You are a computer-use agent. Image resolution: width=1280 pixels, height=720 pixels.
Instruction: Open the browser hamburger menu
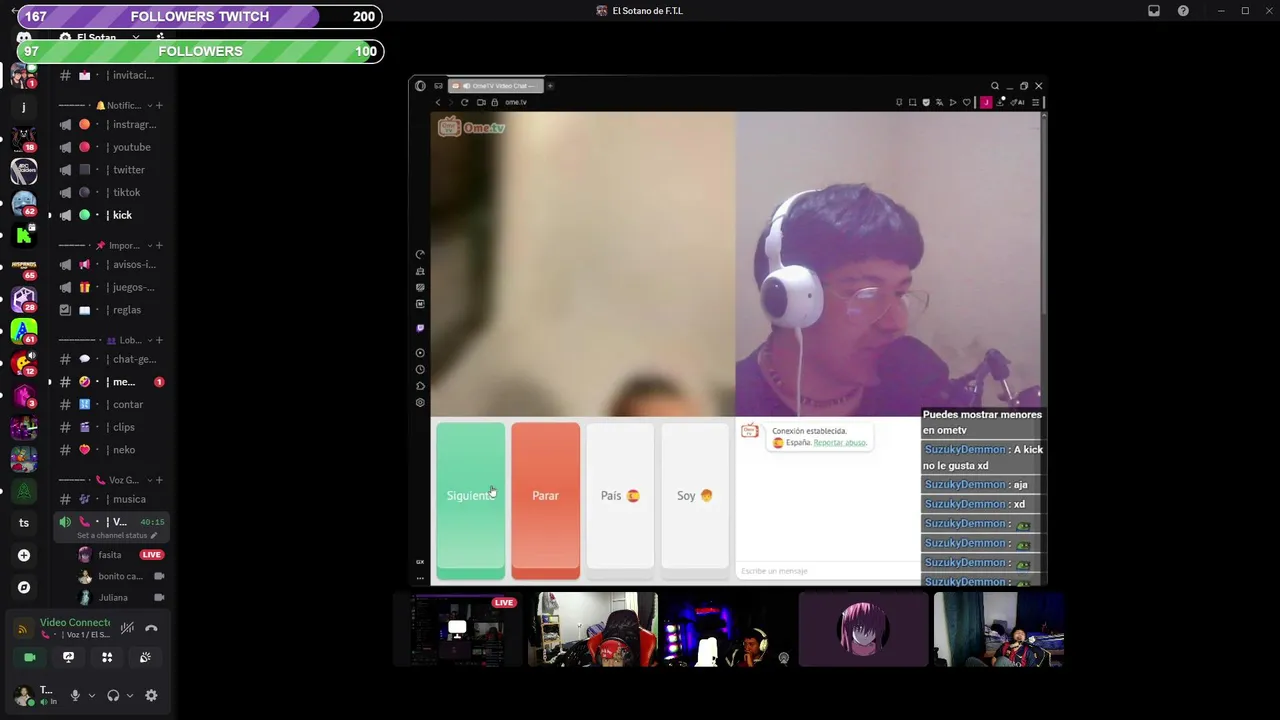[x=1035, y=102]
